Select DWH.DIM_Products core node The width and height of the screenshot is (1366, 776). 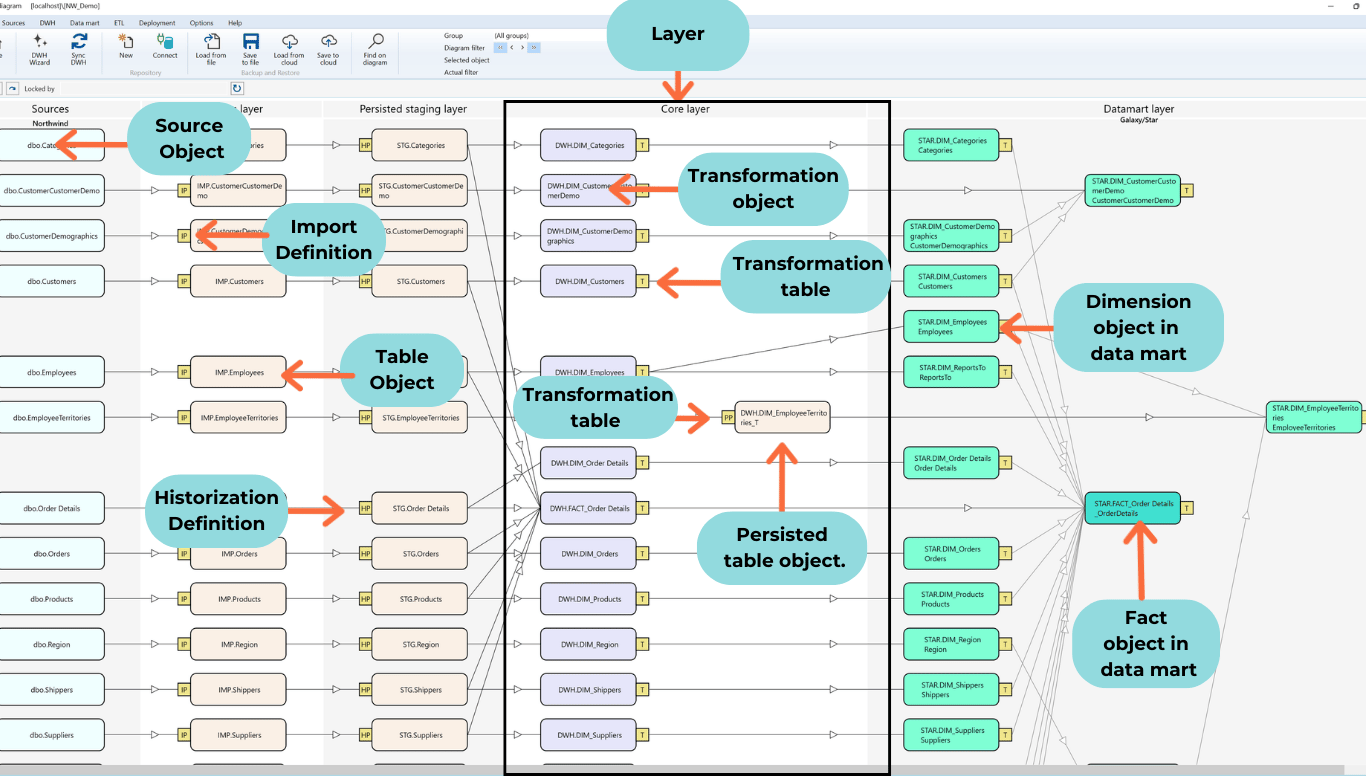click(x=589, y=599)
